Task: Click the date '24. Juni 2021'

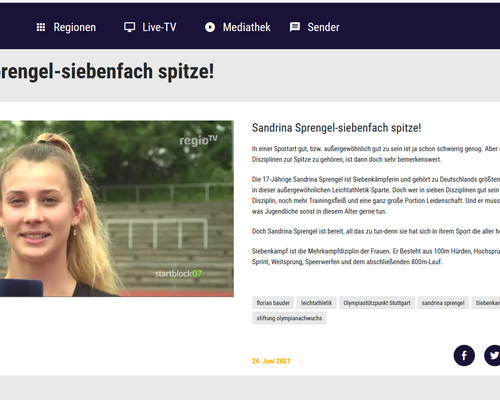Action: pos(271,361)
